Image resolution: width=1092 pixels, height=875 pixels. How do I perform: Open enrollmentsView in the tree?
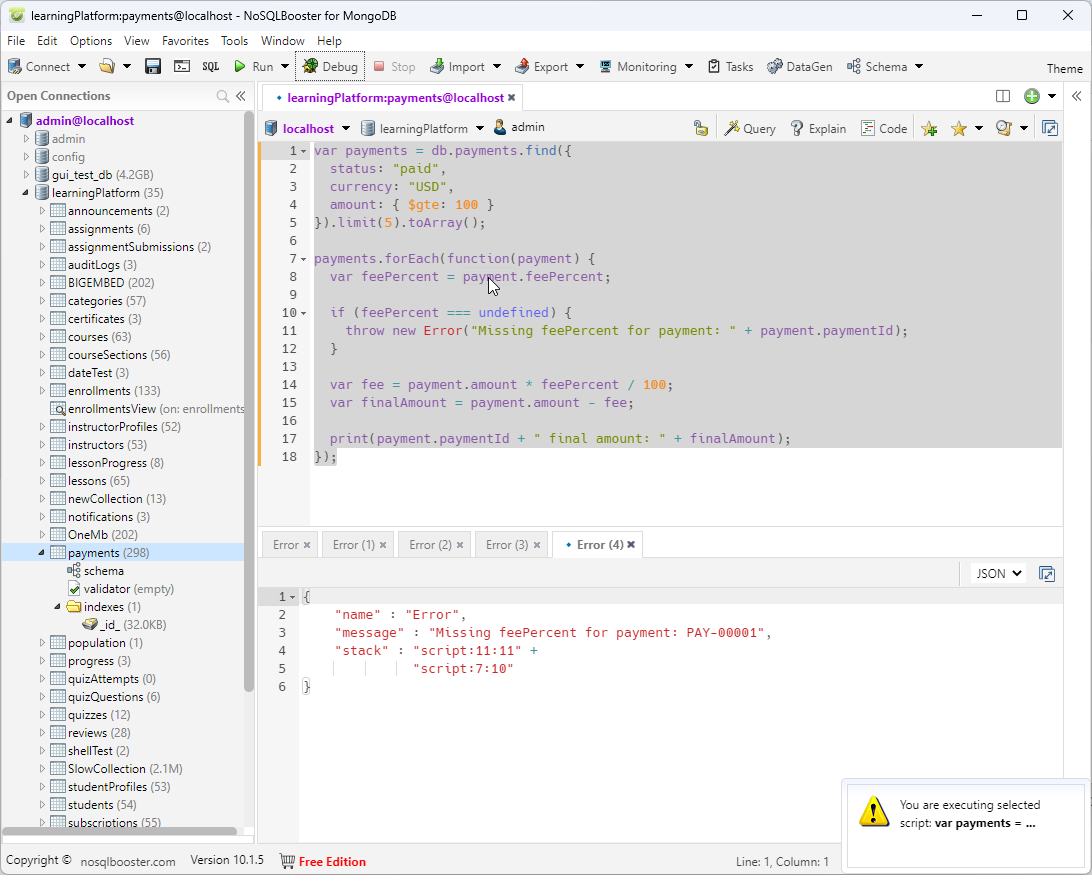coord(148,409)
